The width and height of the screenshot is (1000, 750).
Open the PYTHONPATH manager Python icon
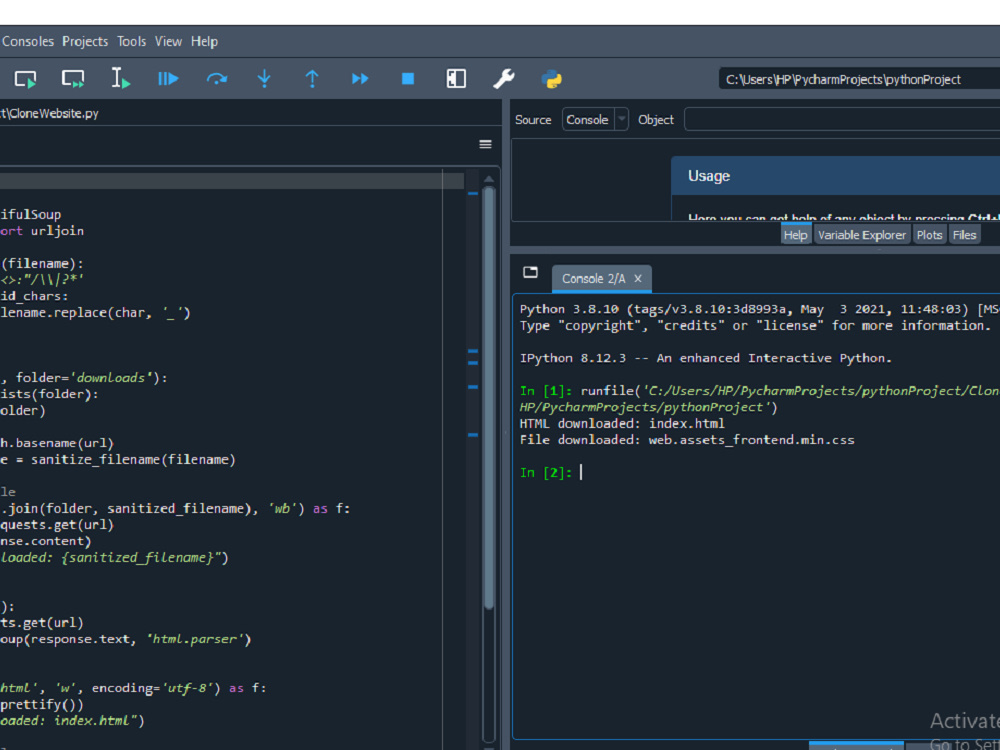(x=551, y=78)
